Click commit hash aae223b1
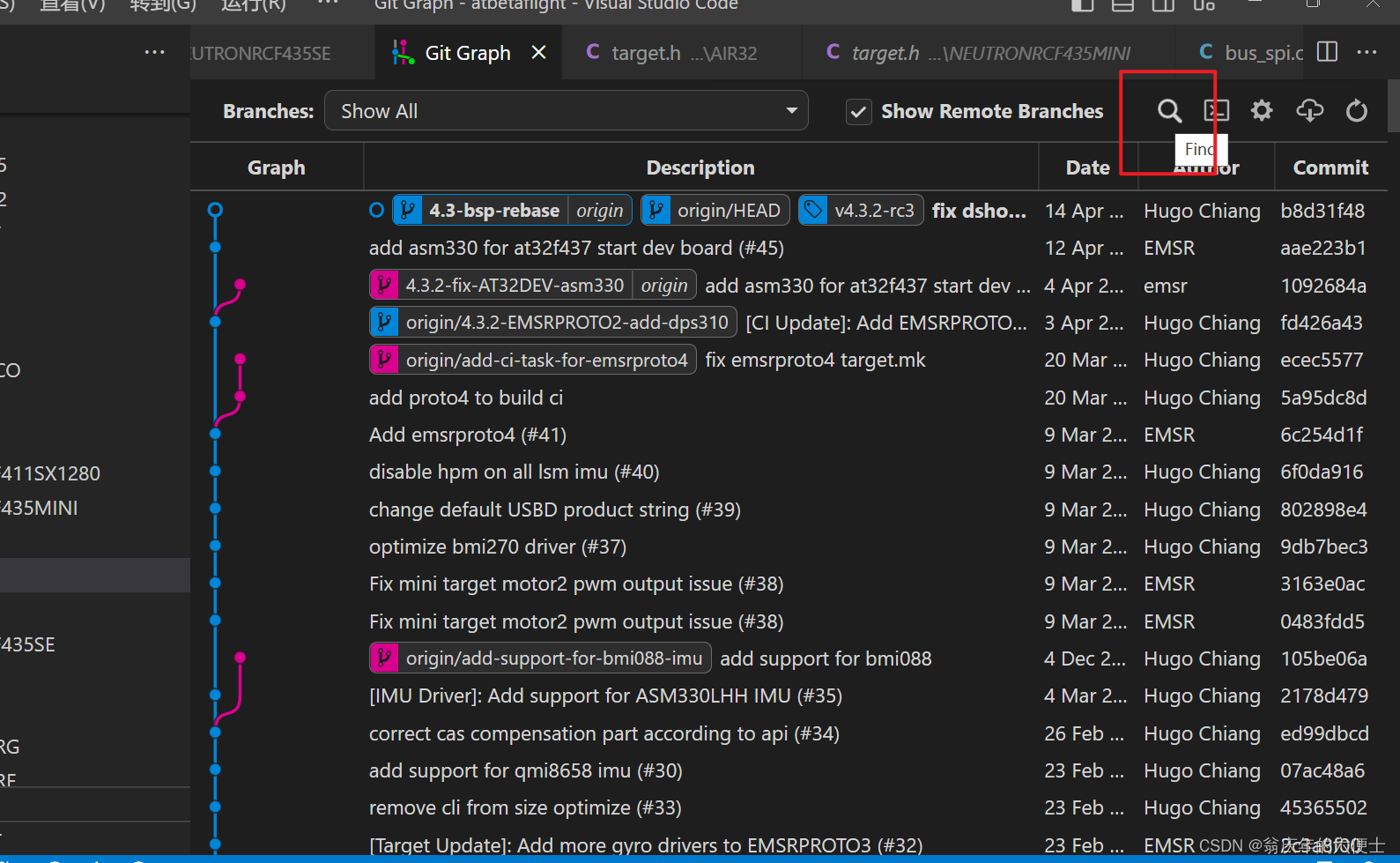This screenshot has height=863, width=1400. [1322, 248]
